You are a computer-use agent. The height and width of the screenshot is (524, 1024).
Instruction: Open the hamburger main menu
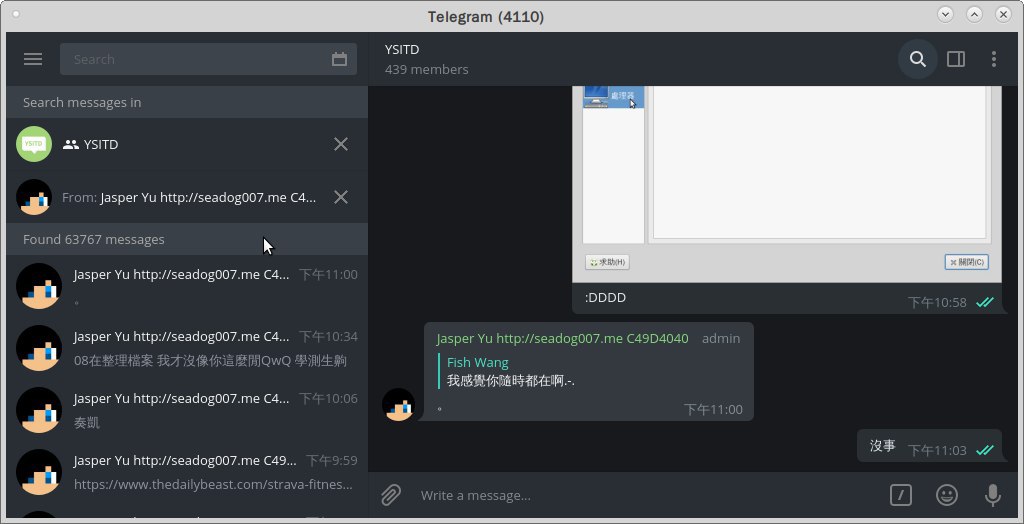33,59
